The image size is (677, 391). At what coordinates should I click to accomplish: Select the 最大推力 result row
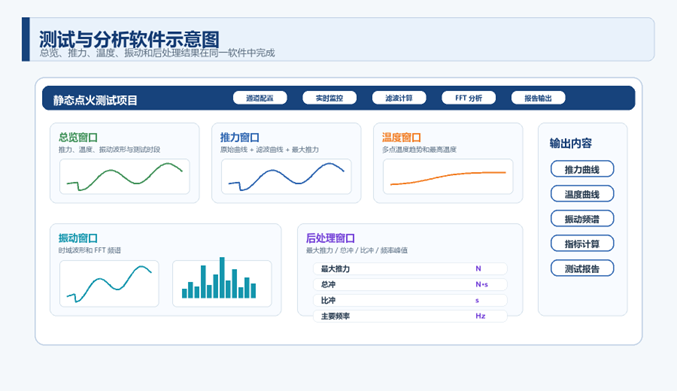pyautogui.click(x=410, y=268)
